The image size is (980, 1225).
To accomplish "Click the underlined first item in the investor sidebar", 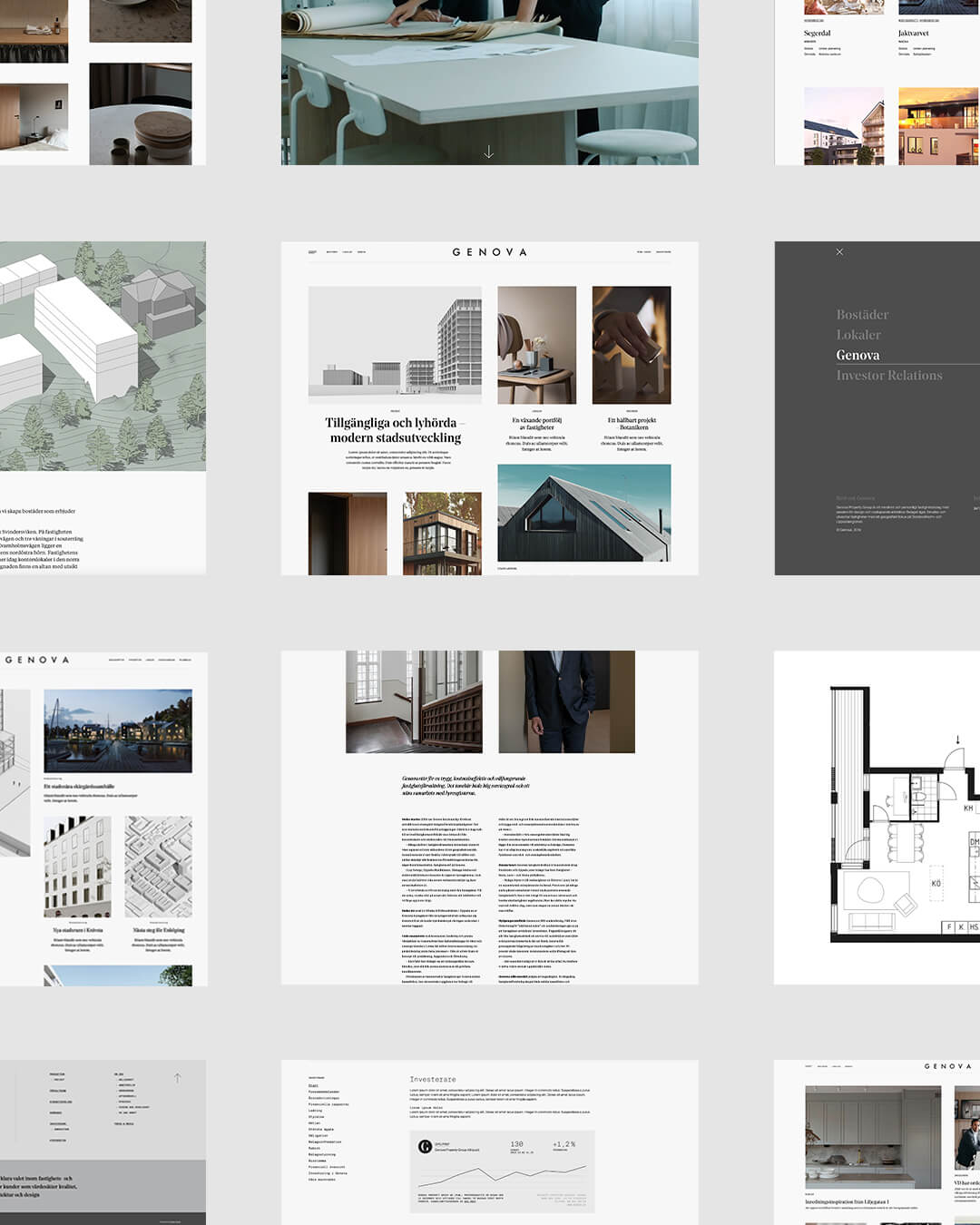I will pos(313,1085).
